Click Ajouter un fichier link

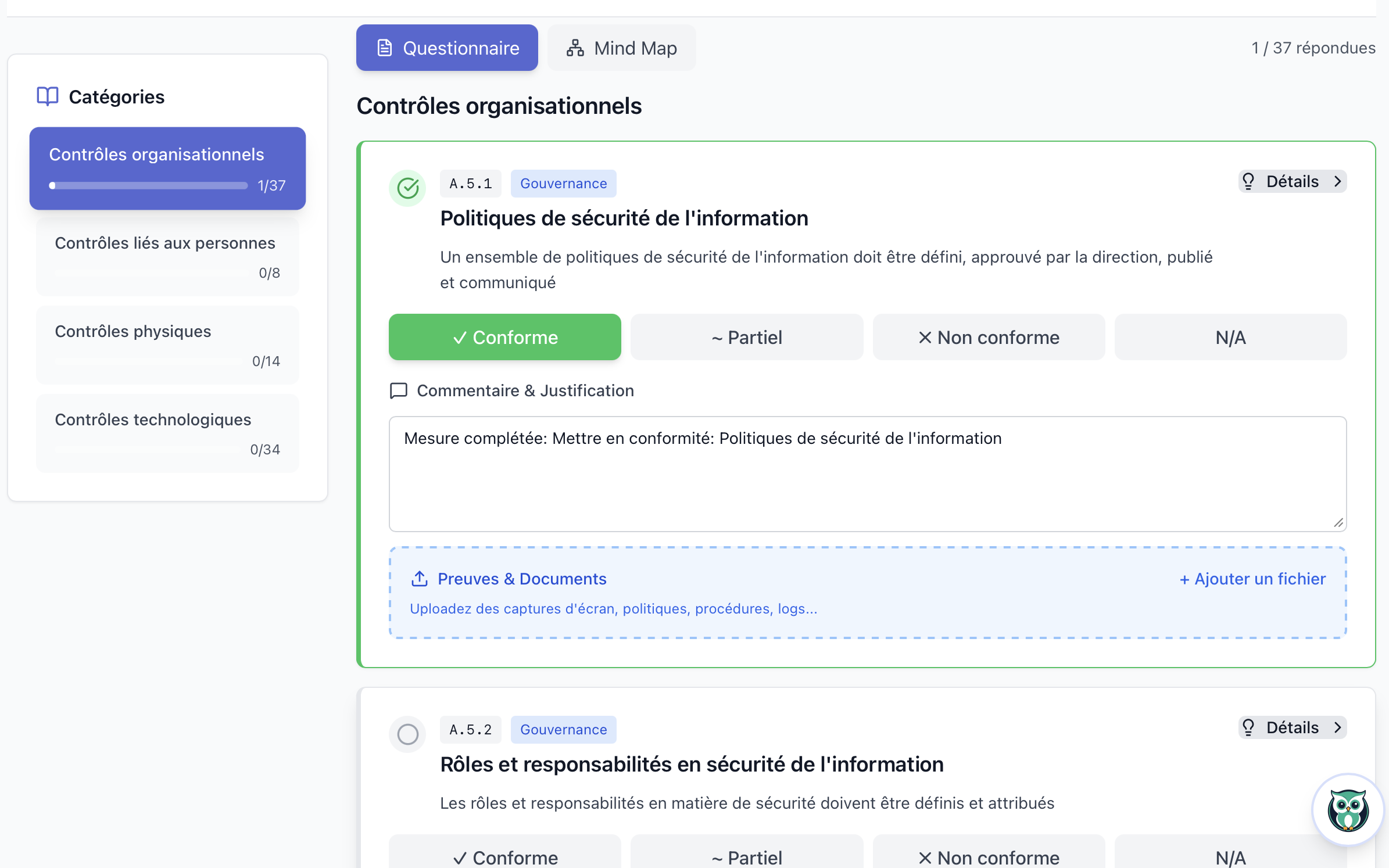tap(1252, 579)
